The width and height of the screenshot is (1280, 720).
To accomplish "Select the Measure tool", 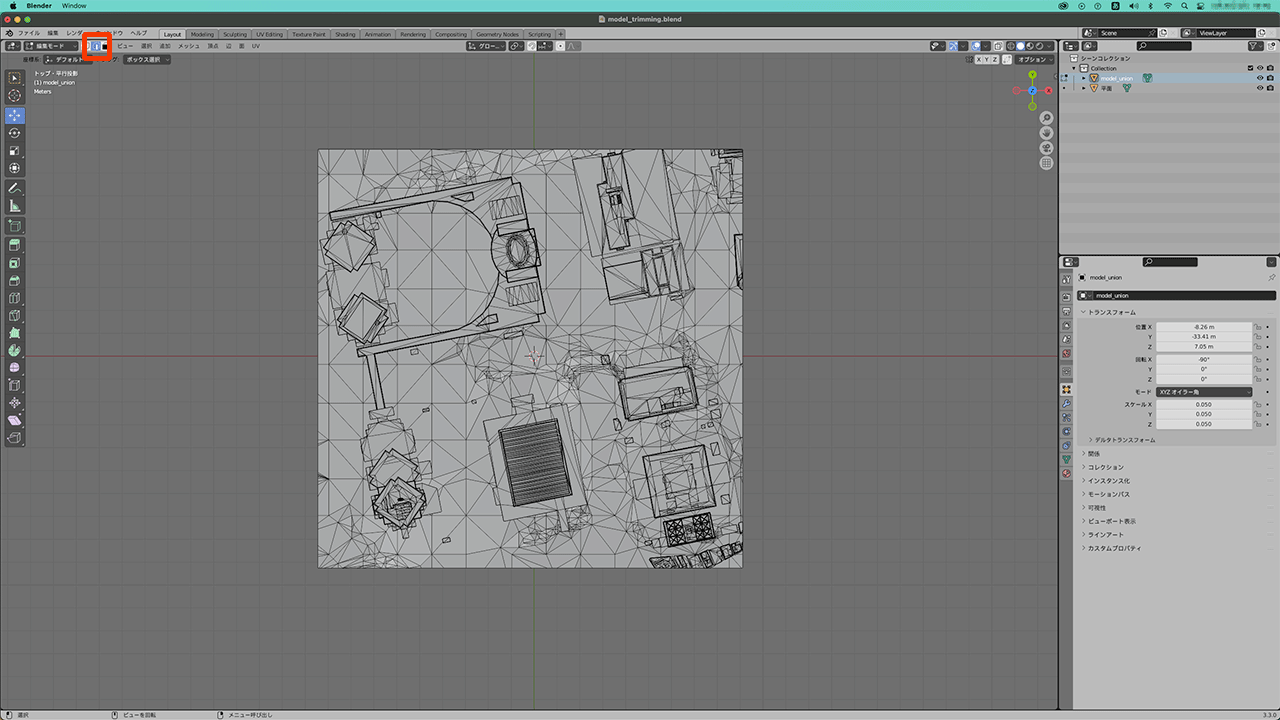I will tap(14, 206).
